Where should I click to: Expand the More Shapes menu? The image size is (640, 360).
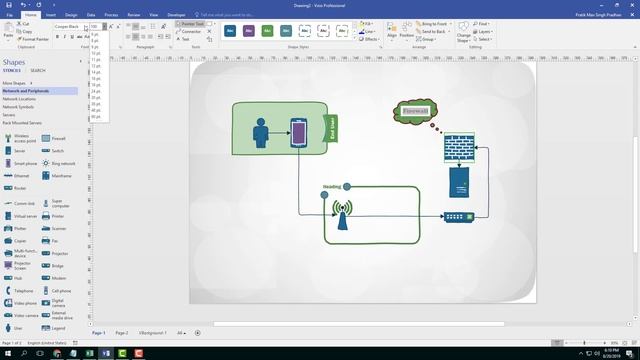click(17, 83)
